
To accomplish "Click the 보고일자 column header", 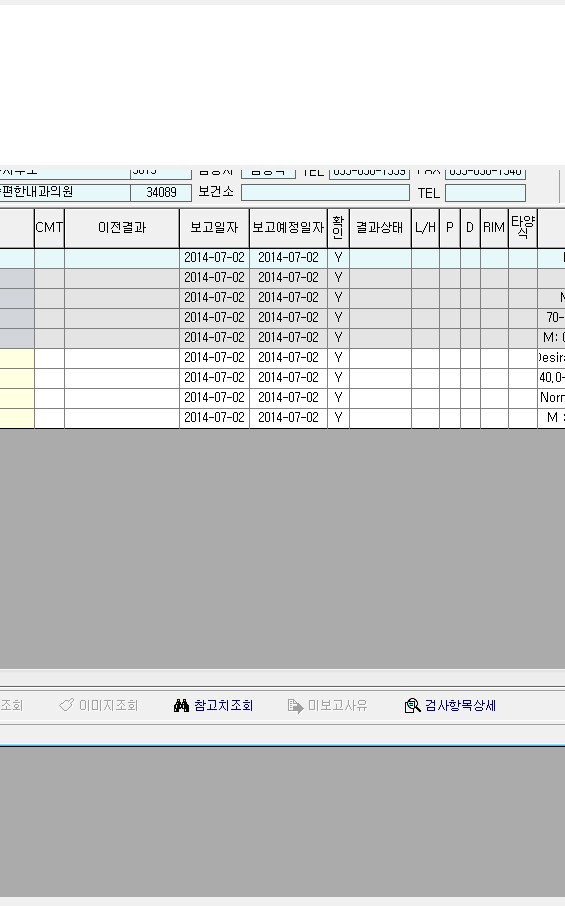I will tap(214, 228).
